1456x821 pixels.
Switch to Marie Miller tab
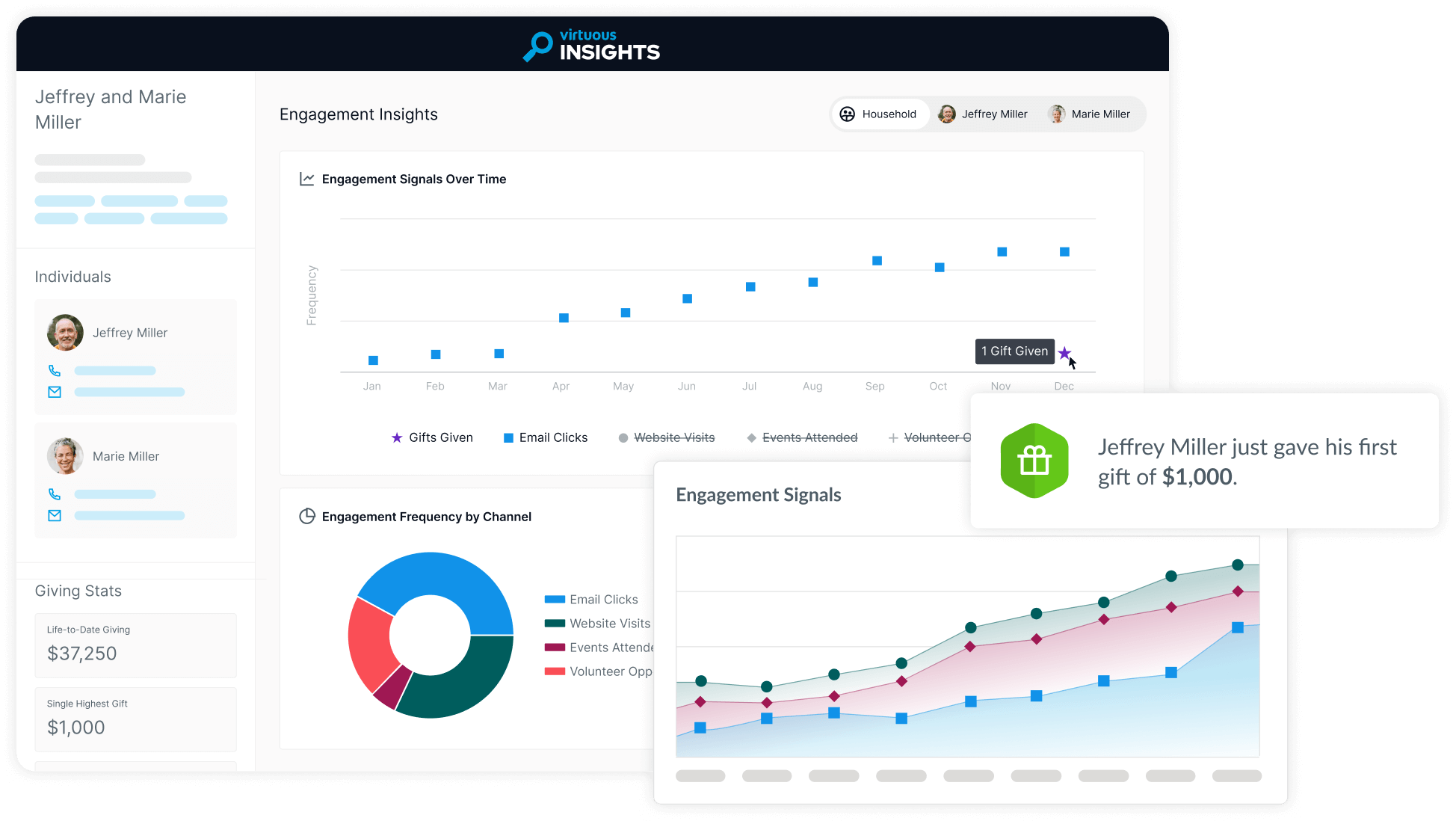1090,114
